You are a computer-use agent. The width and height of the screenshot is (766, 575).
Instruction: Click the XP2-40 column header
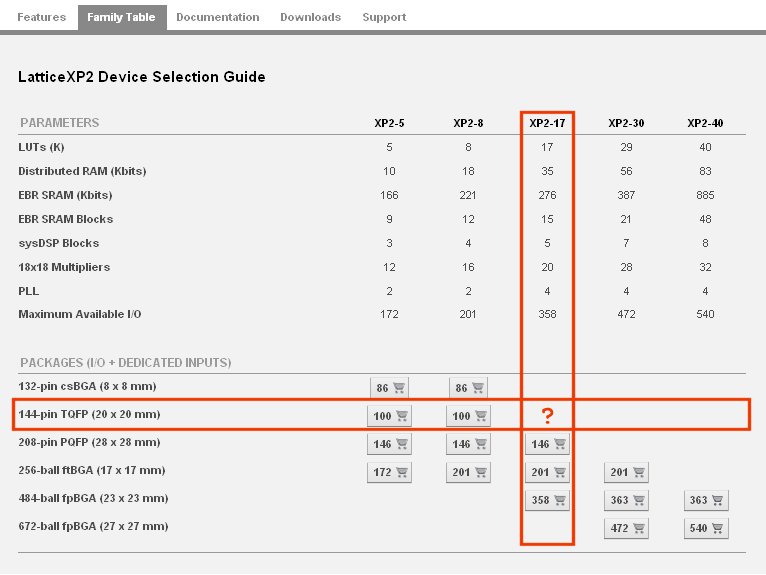pyautogui.click(x=705, y=123)
